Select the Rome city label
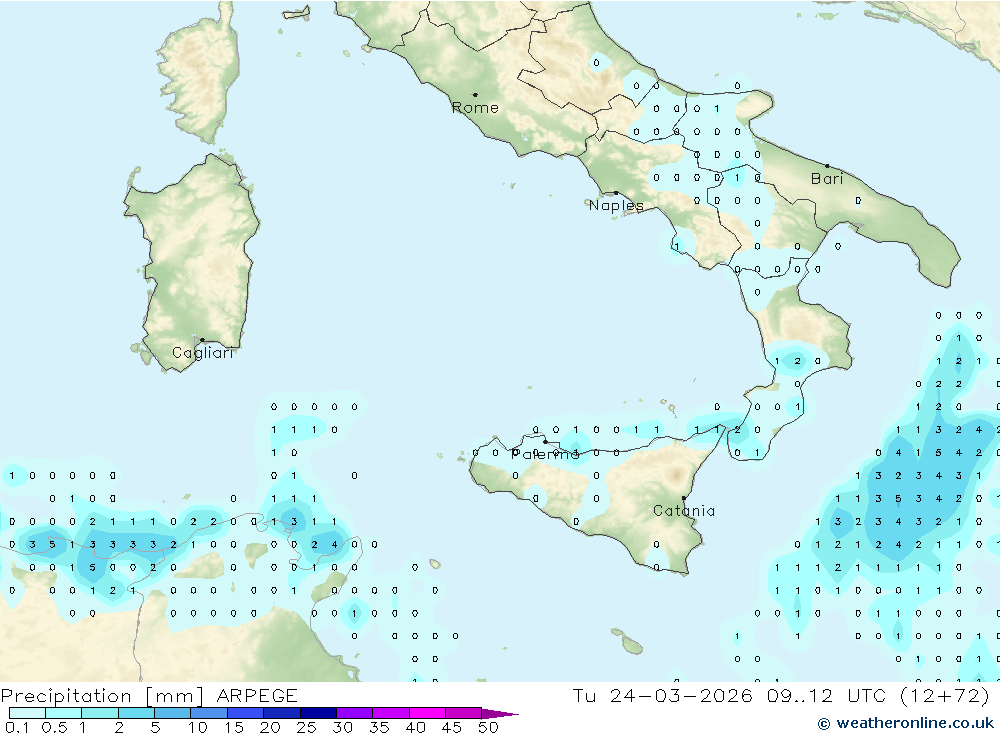Image resolution: width=1000 pixels, height=733 pixels. [x=475, y=107]
